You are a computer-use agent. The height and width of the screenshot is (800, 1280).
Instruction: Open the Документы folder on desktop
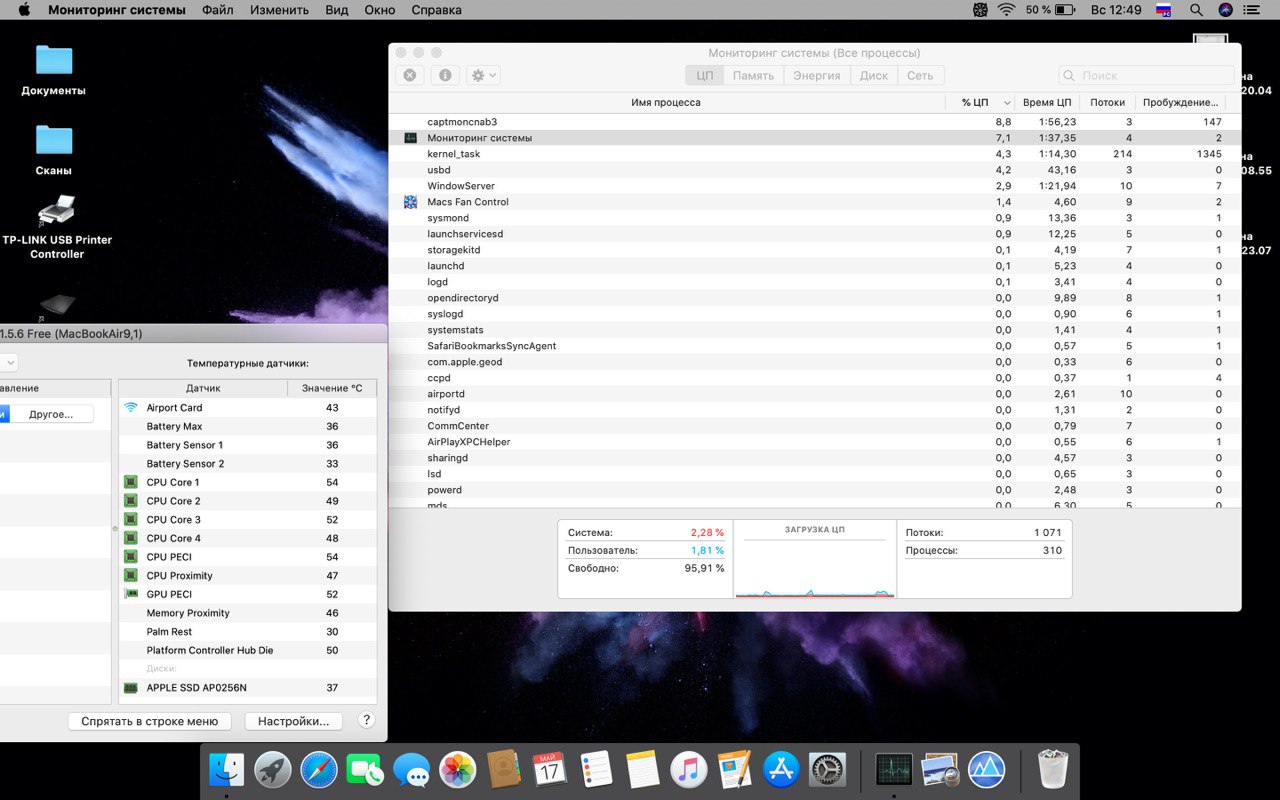(x=54, y=60)
